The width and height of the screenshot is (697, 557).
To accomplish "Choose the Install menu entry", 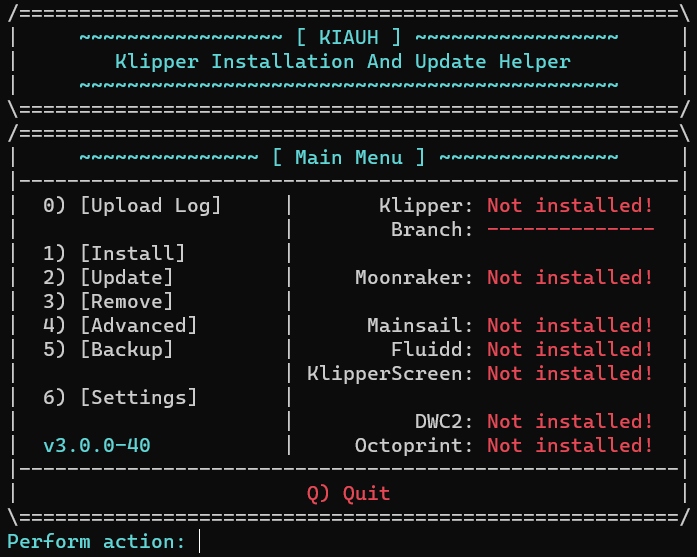I will [114, 254].
